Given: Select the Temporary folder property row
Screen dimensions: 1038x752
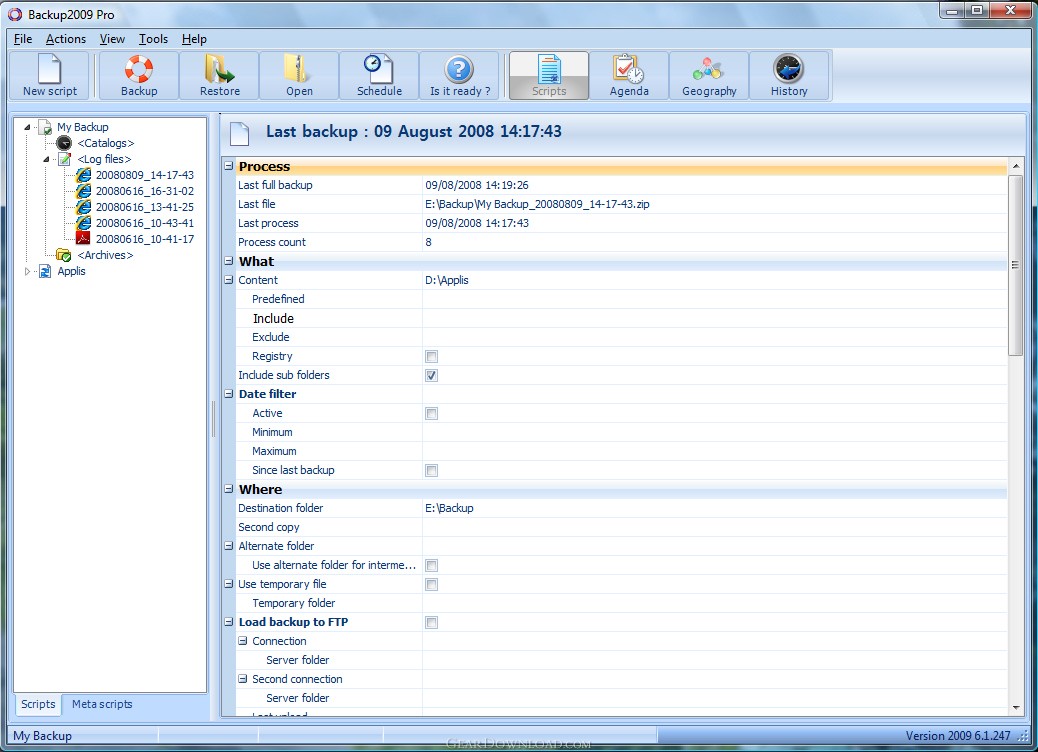Looking at the screenshot, I should pos(622,604).
